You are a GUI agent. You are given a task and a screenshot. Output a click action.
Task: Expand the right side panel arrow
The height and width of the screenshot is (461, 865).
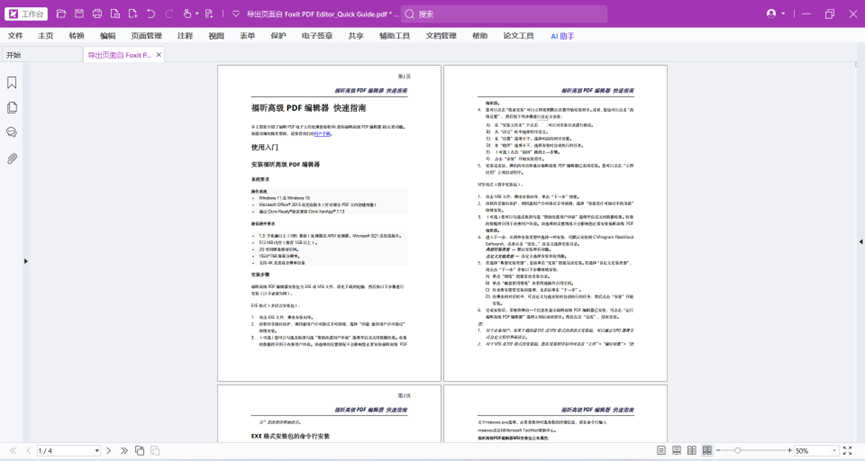pos(861,242)
